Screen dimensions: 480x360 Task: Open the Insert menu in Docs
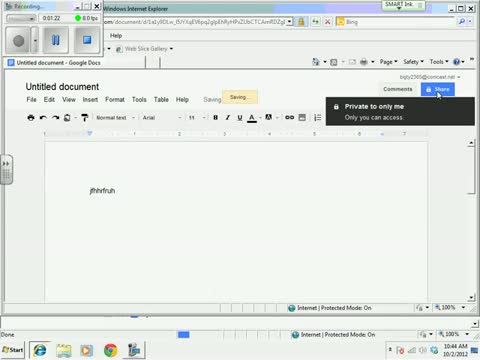coord(90,100)
